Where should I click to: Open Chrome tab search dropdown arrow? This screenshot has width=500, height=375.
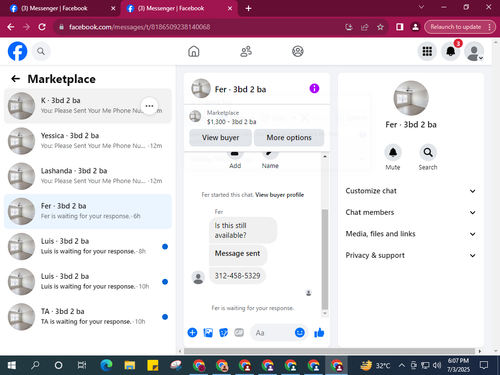pos(421,7)
